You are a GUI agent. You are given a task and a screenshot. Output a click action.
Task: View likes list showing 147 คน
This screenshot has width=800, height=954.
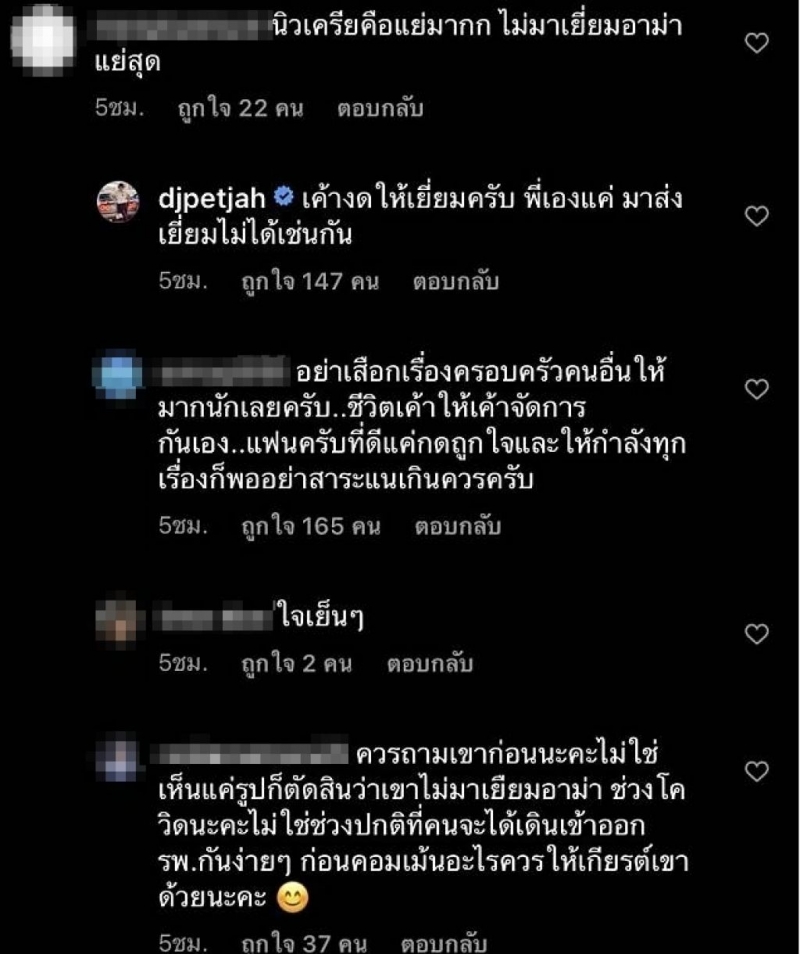(x=310, y=282)
